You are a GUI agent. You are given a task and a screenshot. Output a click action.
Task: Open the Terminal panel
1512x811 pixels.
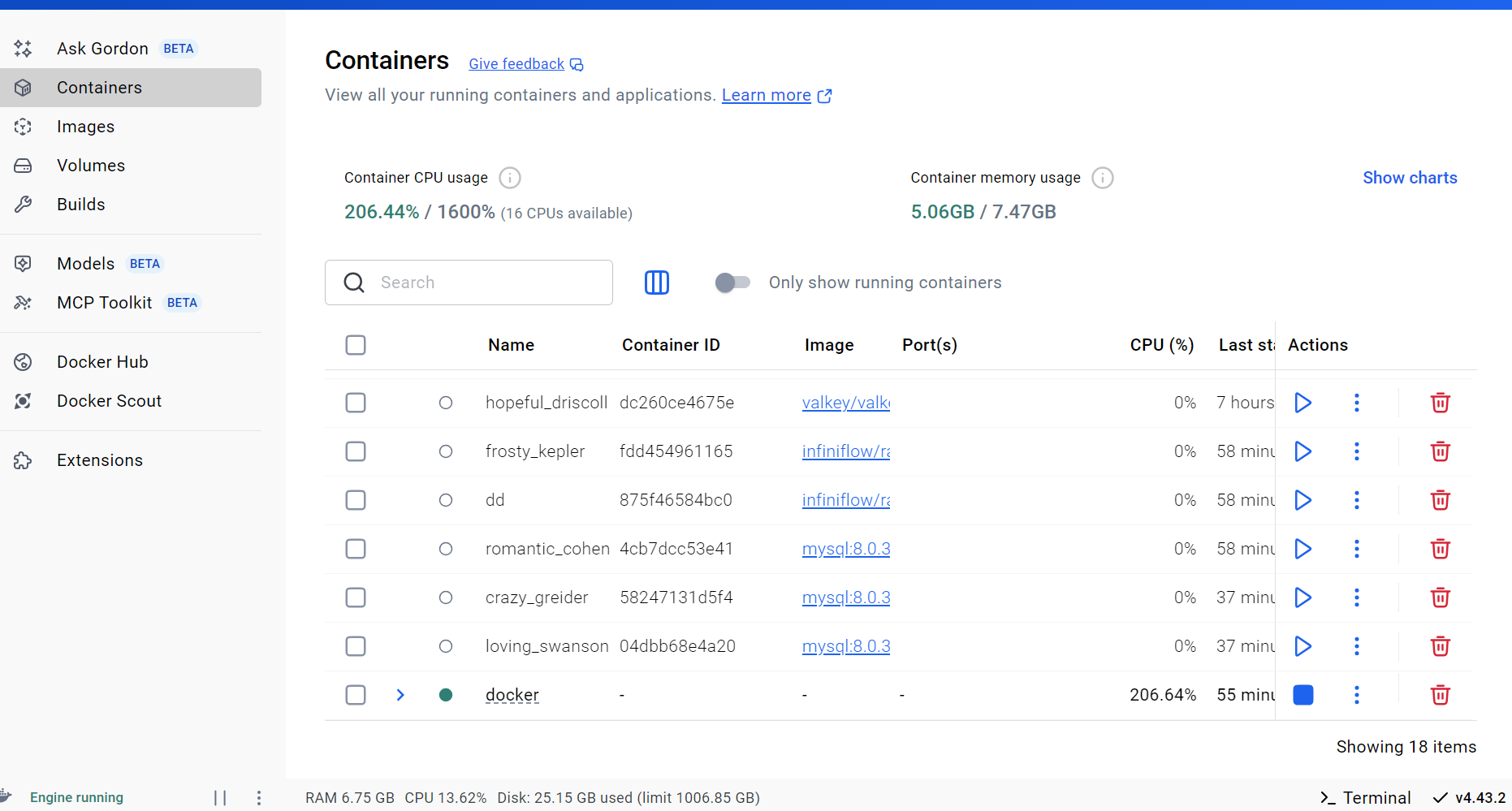[x=1366, y=798]
